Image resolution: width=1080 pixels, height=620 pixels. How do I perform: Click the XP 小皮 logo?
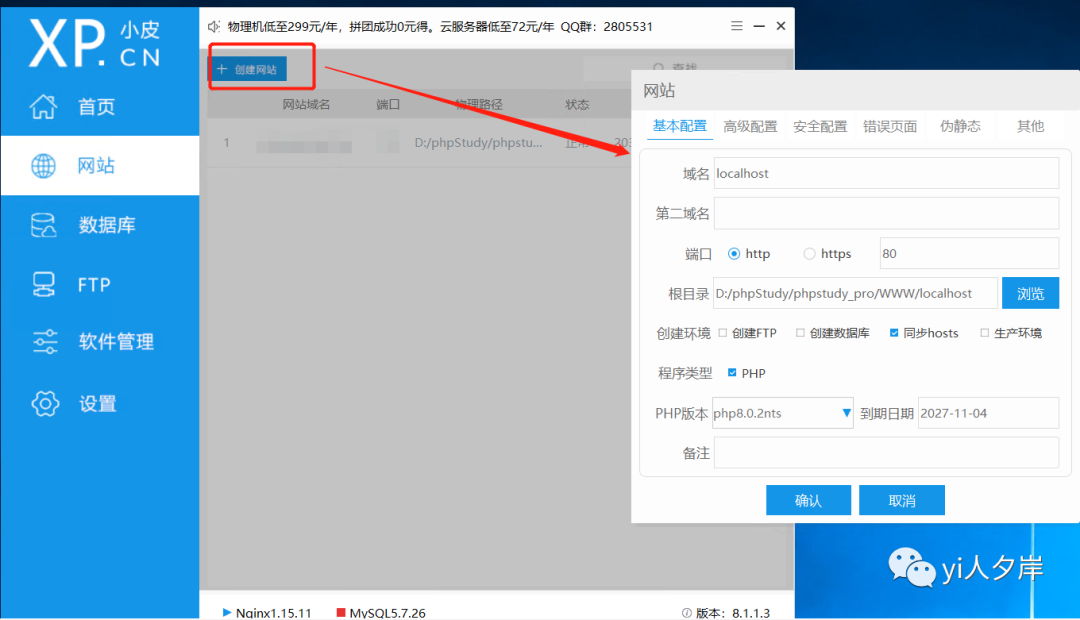tap(94, 43)
